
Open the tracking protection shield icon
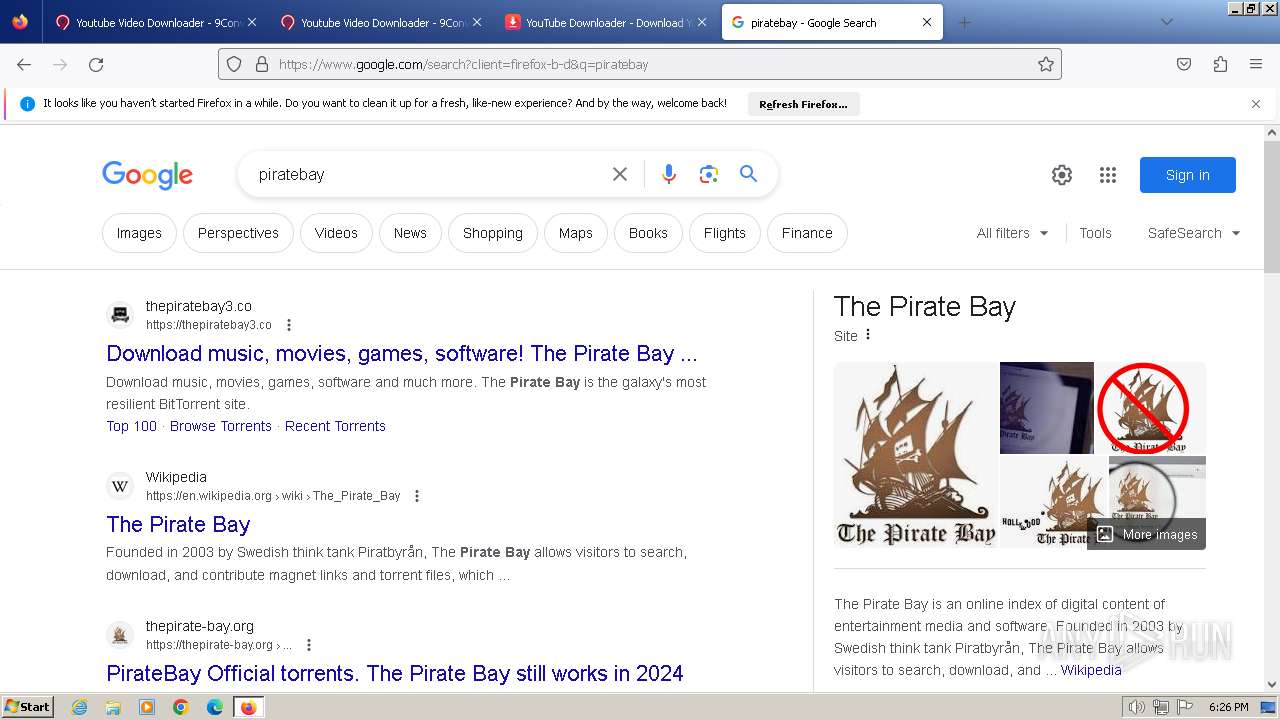[234, 64]
